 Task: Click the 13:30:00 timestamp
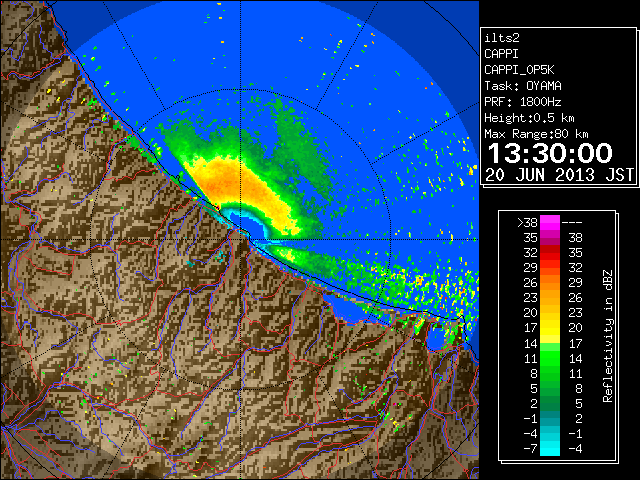550,153
